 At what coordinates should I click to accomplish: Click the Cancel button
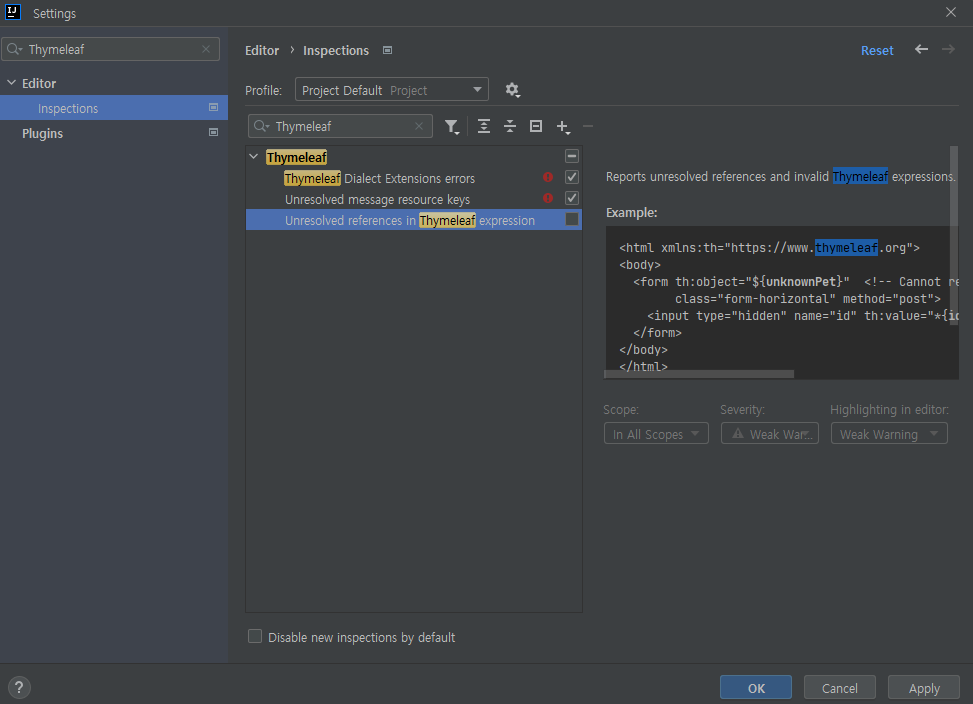[x=840, y=688]
